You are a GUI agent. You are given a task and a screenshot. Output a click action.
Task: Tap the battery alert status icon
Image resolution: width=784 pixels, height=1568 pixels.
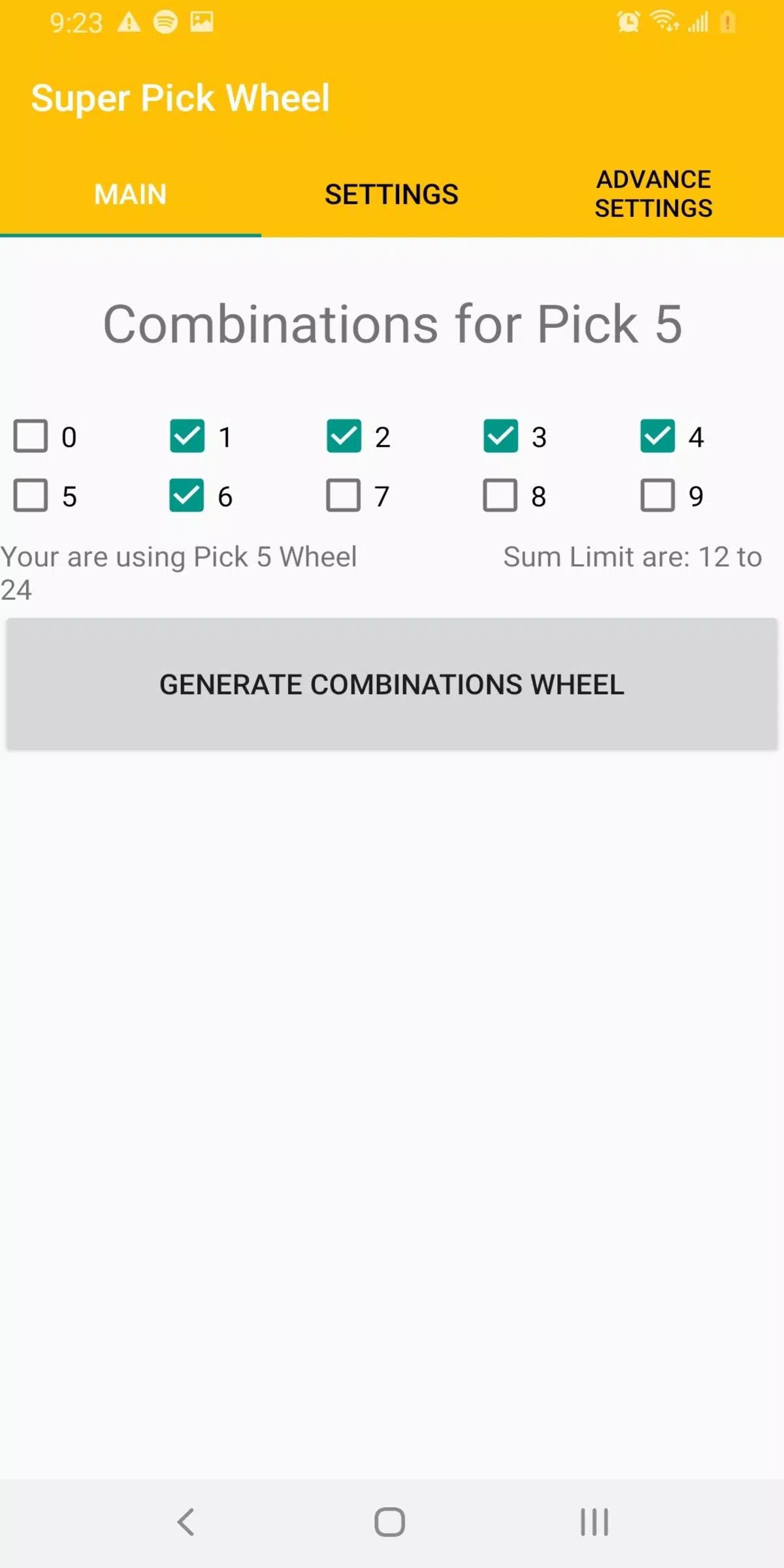[x=728, y=23]
